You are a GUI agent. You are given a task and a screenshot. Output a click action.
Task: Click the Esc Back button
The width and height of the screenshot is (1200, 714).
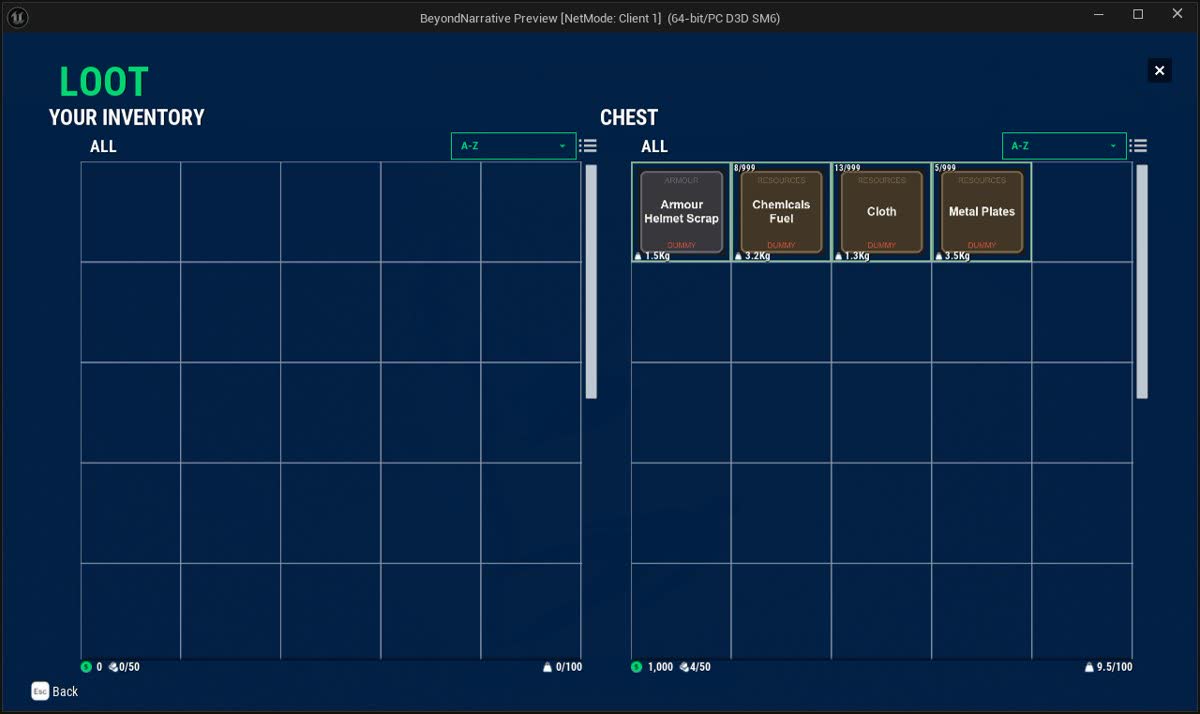coord(55,691)
